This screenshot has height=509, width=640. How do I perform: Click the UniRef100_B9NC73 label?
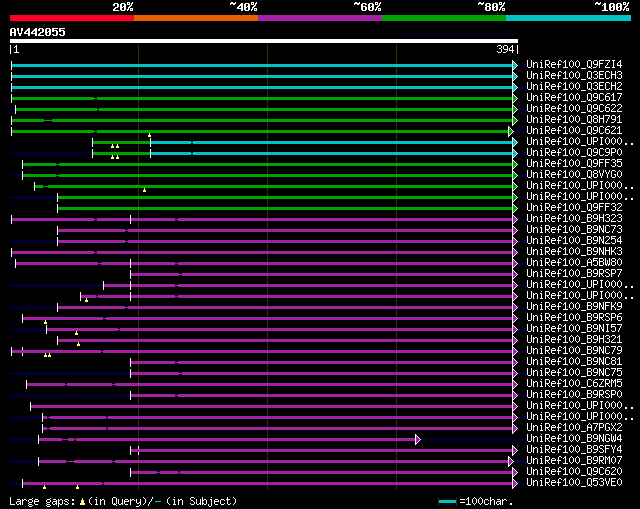(574, 229)
